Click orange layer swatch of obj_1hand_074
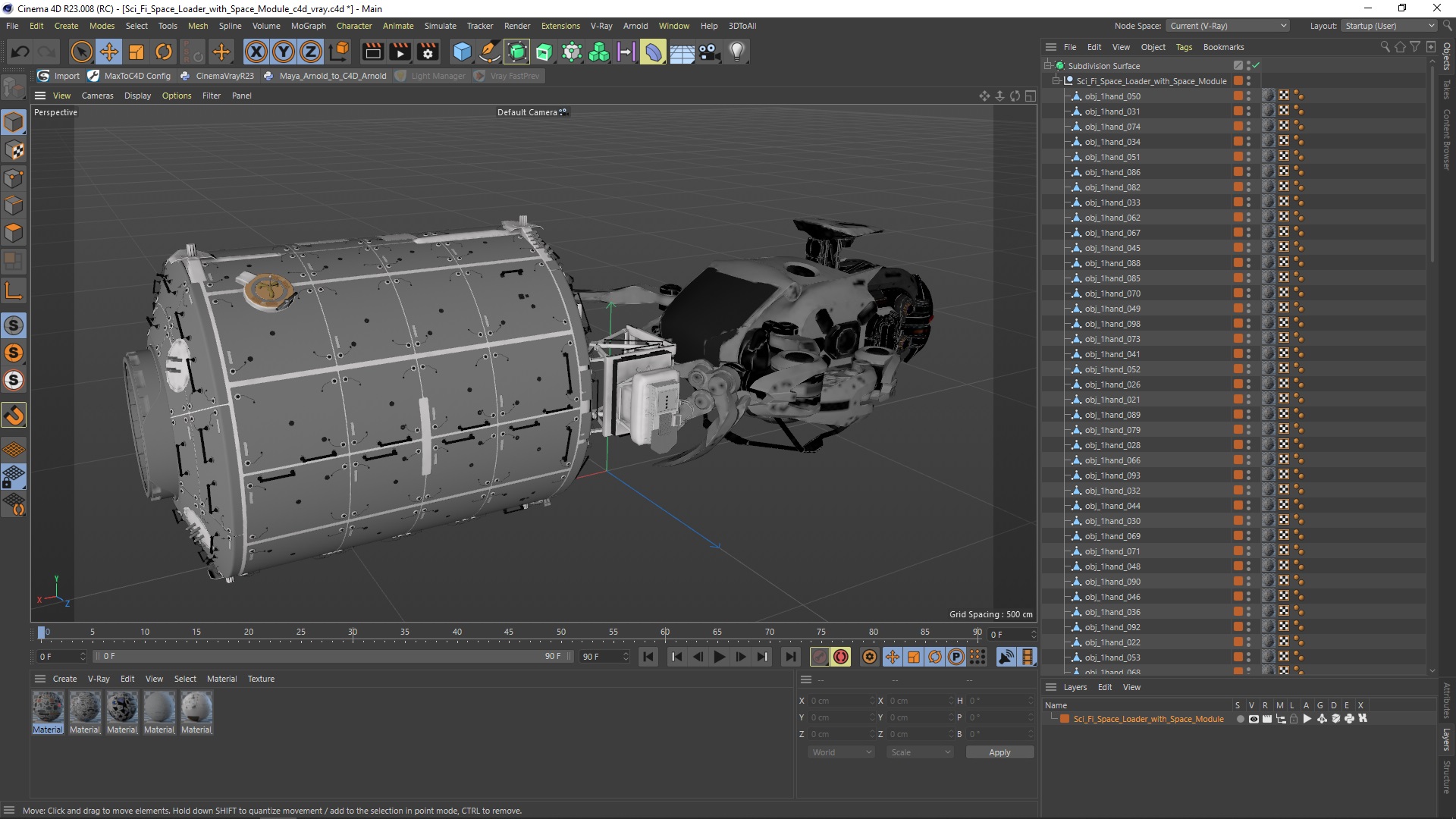 coord(1238,127)
